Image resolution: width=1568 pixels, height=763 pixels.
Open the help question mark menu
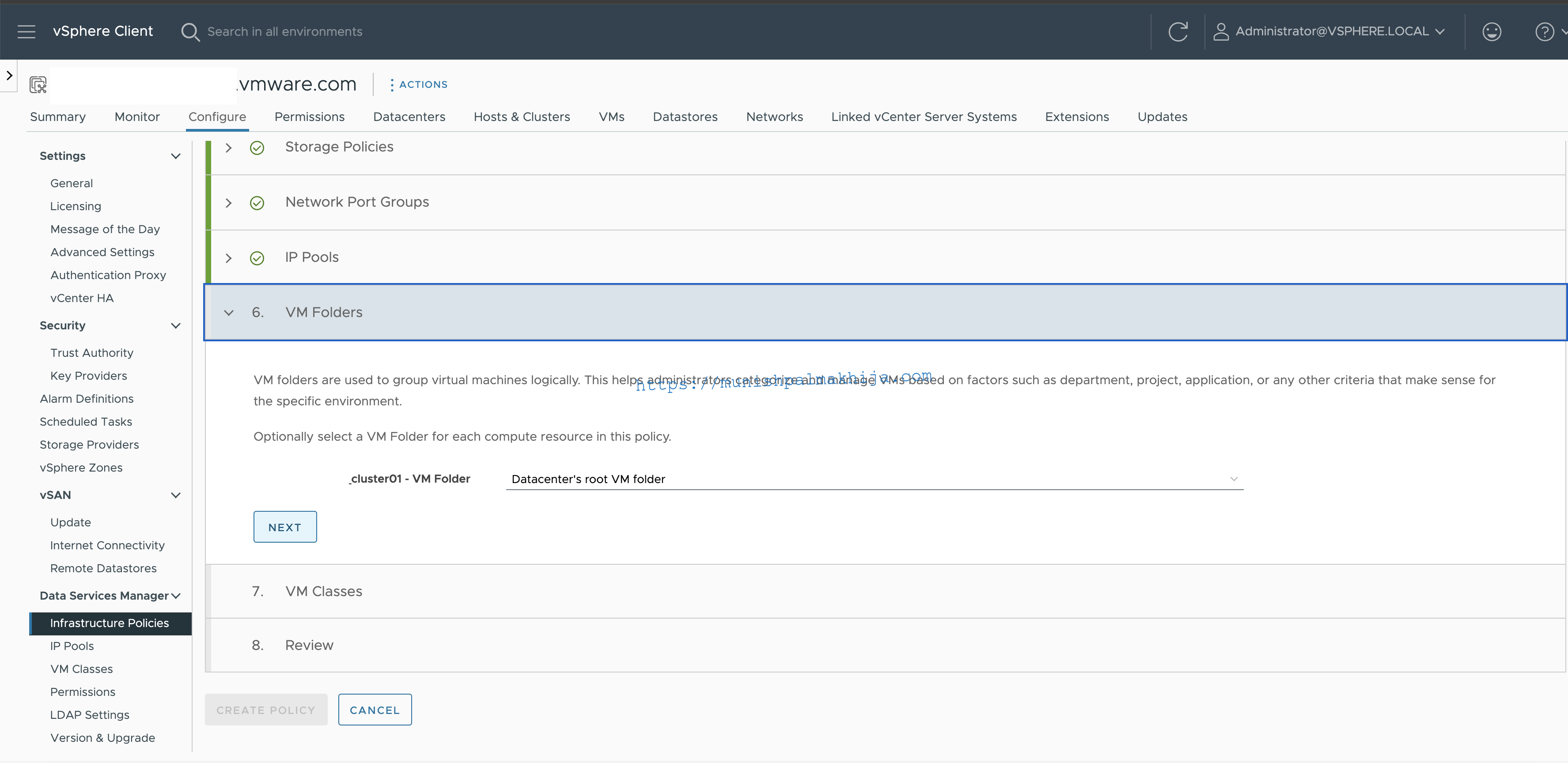coord(1544,32)
